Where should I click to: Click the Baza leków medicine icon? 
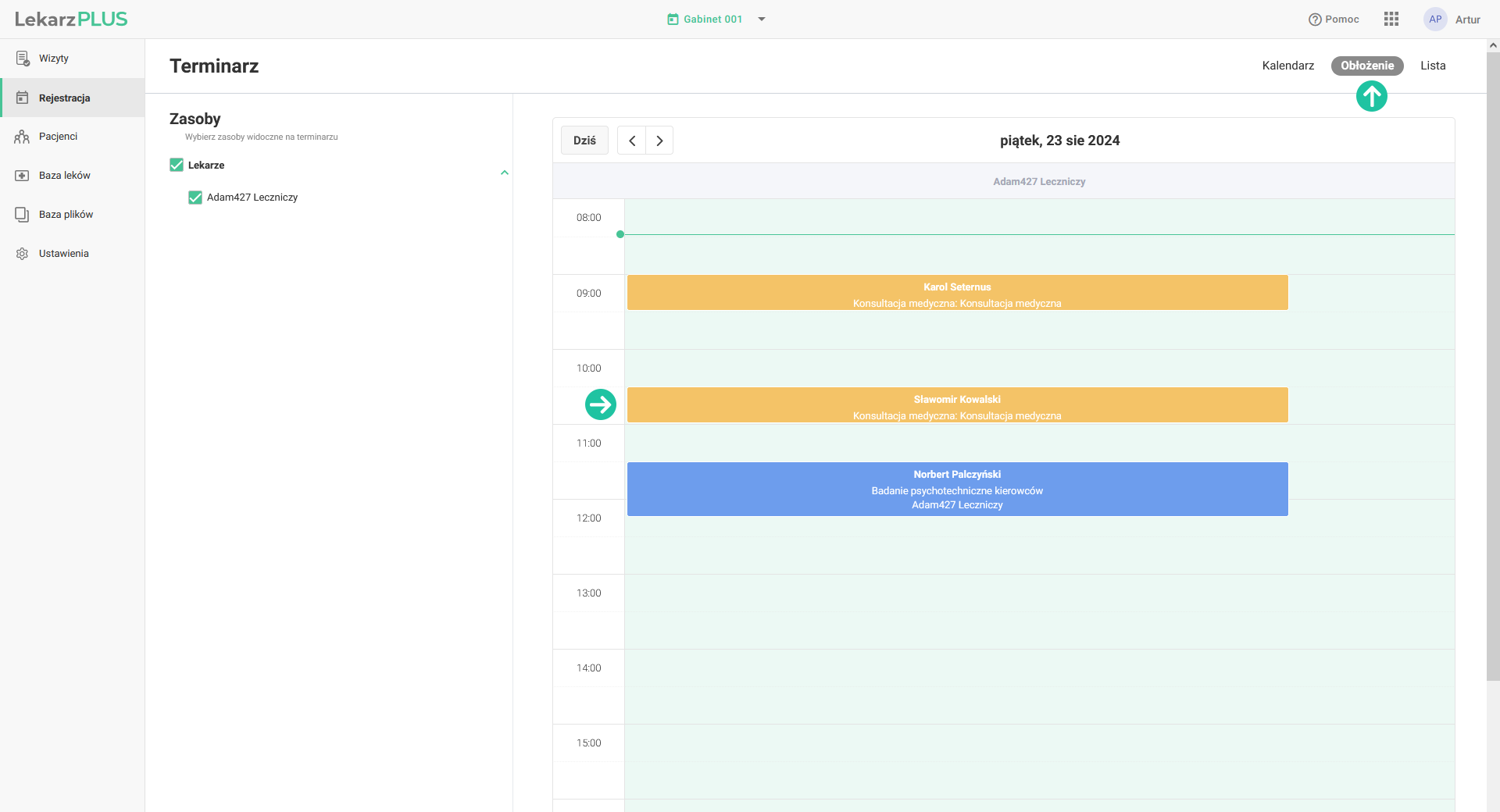(x=22, y=176)
